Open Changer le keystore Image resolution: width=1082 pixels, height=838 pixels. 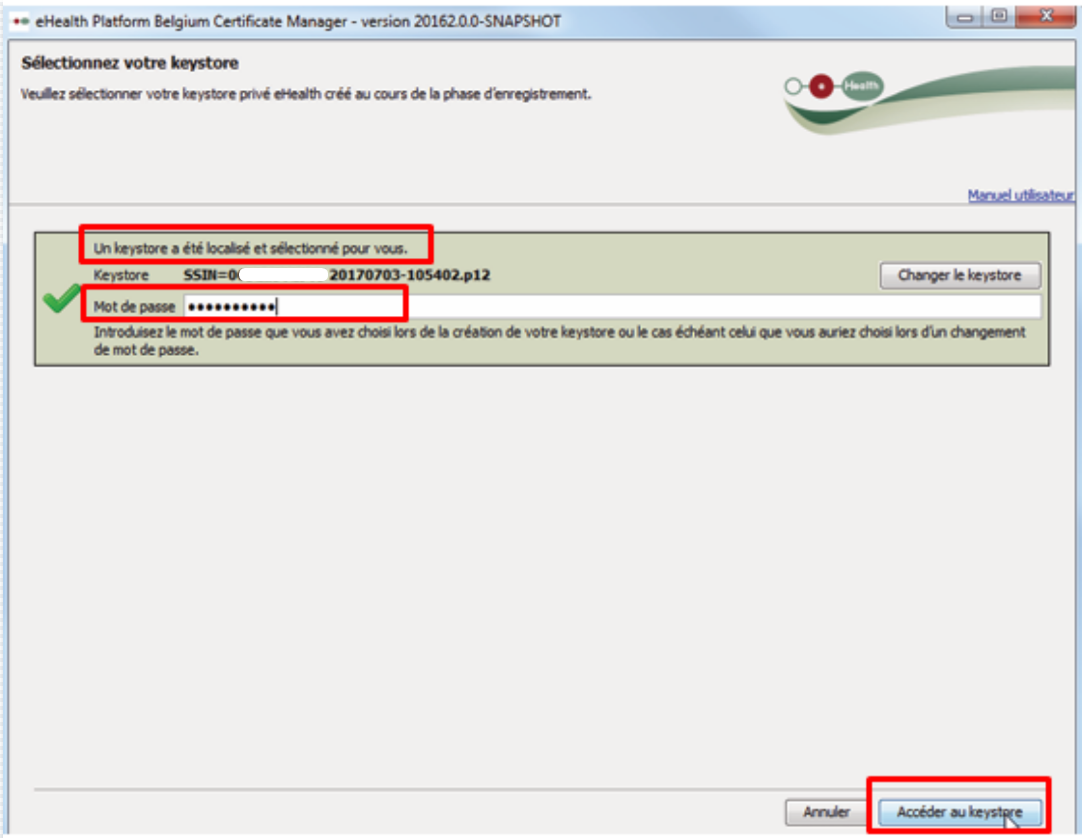pos(960,275)
